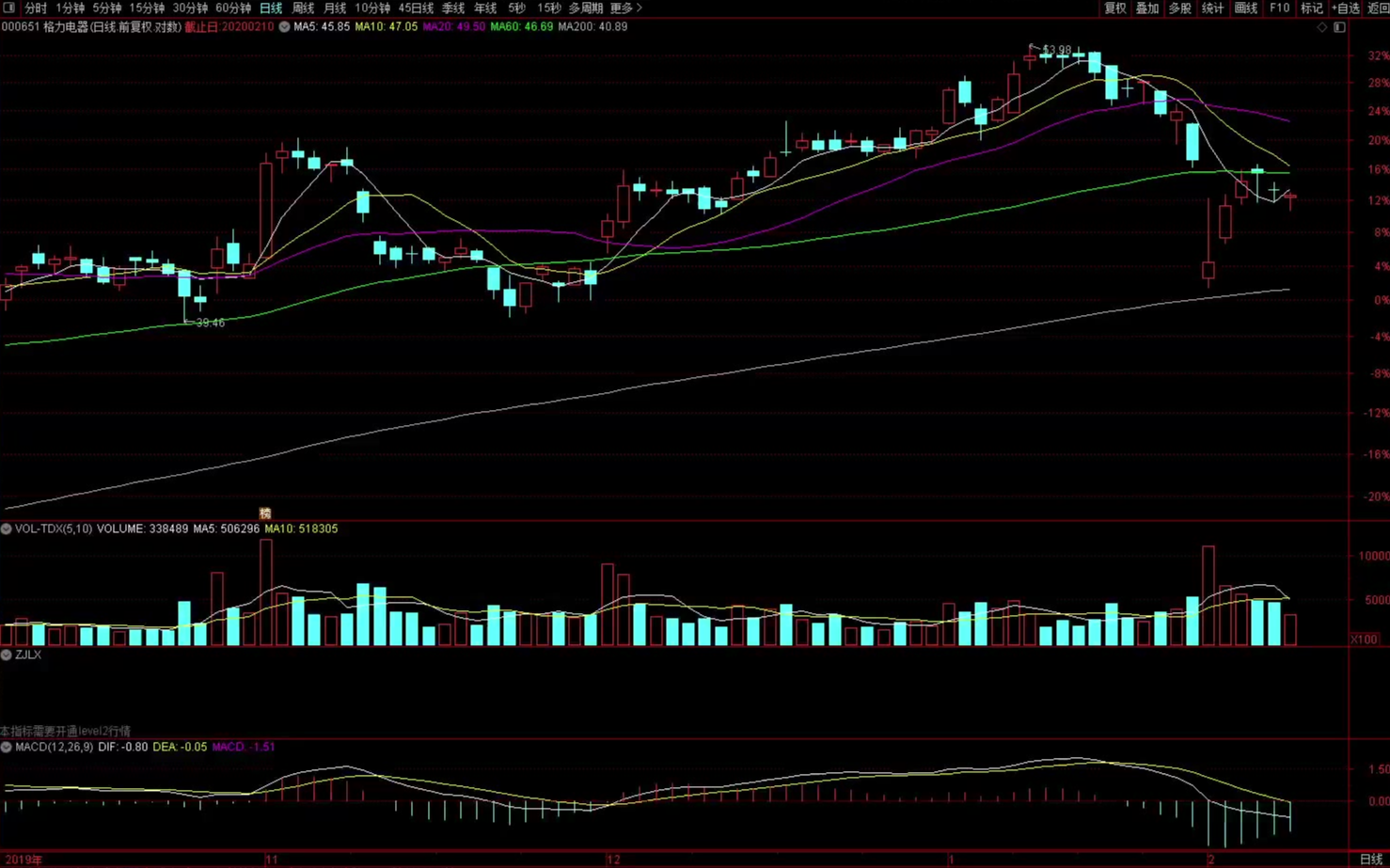1390x868 pixels.
Task: Open the MACD indicator dropdown arrow
Action: click(x=7, y=748)
